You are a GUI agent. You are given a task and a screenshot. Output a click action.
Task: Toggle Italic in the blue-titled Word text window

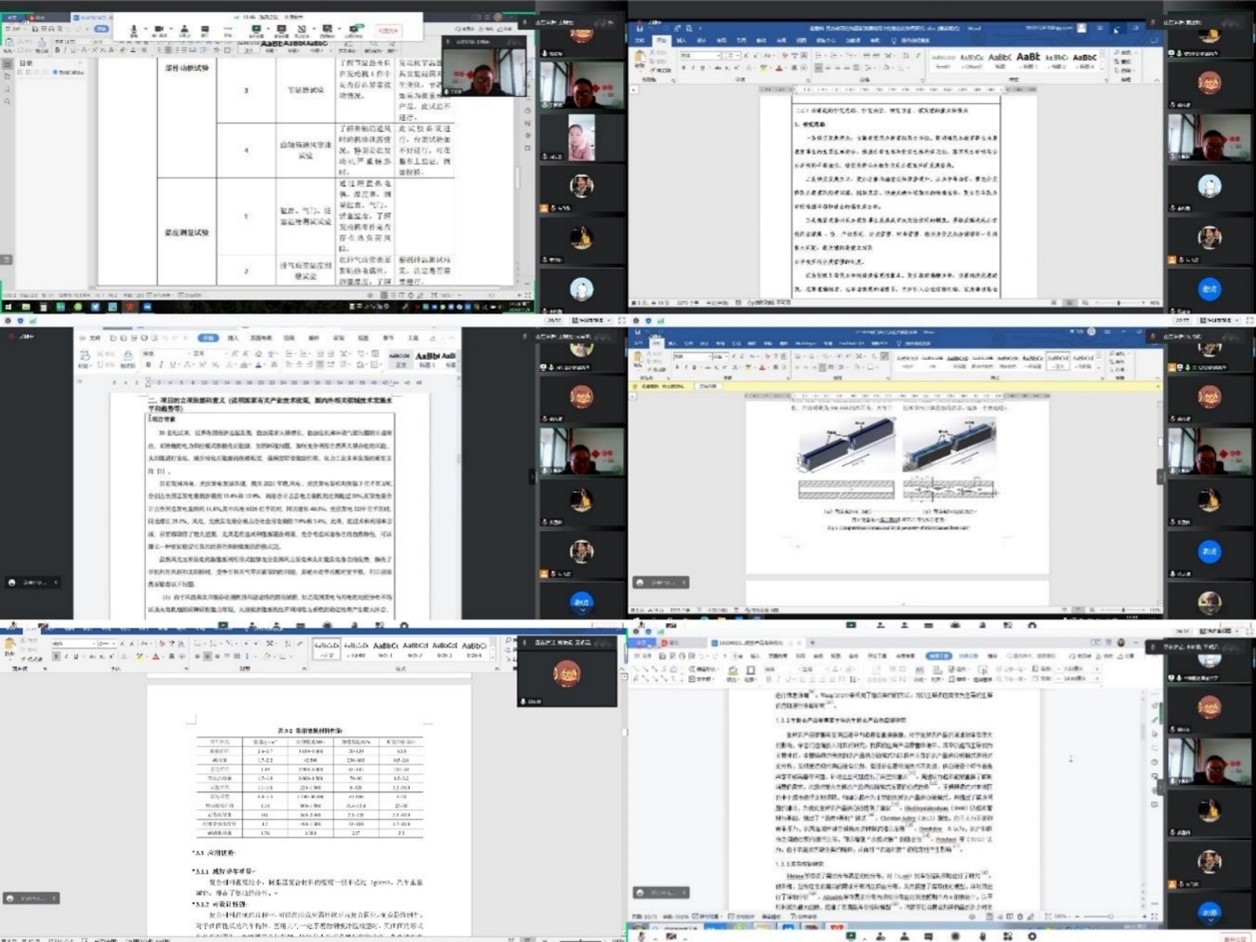(693, 69)
